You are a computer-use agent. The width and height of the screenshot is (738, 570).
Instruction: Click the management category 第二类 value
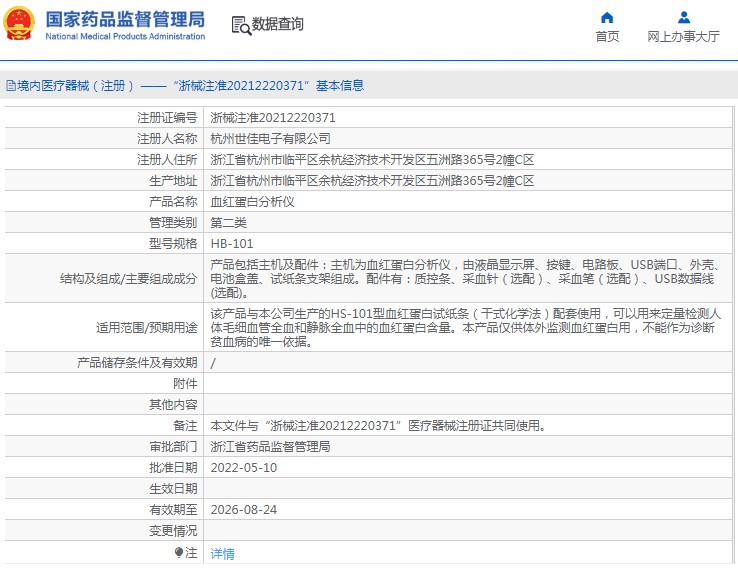[x=228, y=222]
